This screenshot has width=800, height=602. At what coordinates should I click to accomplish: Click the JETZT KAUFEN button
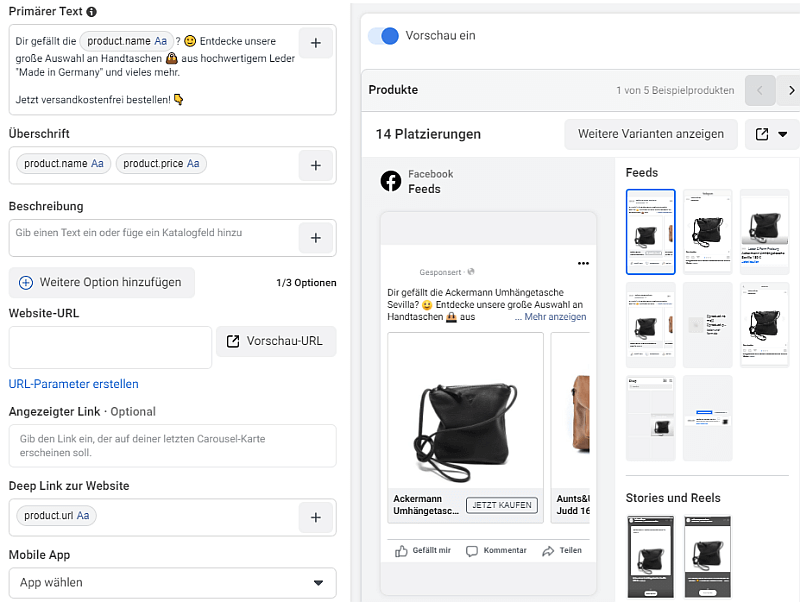(x=502, y=505)
